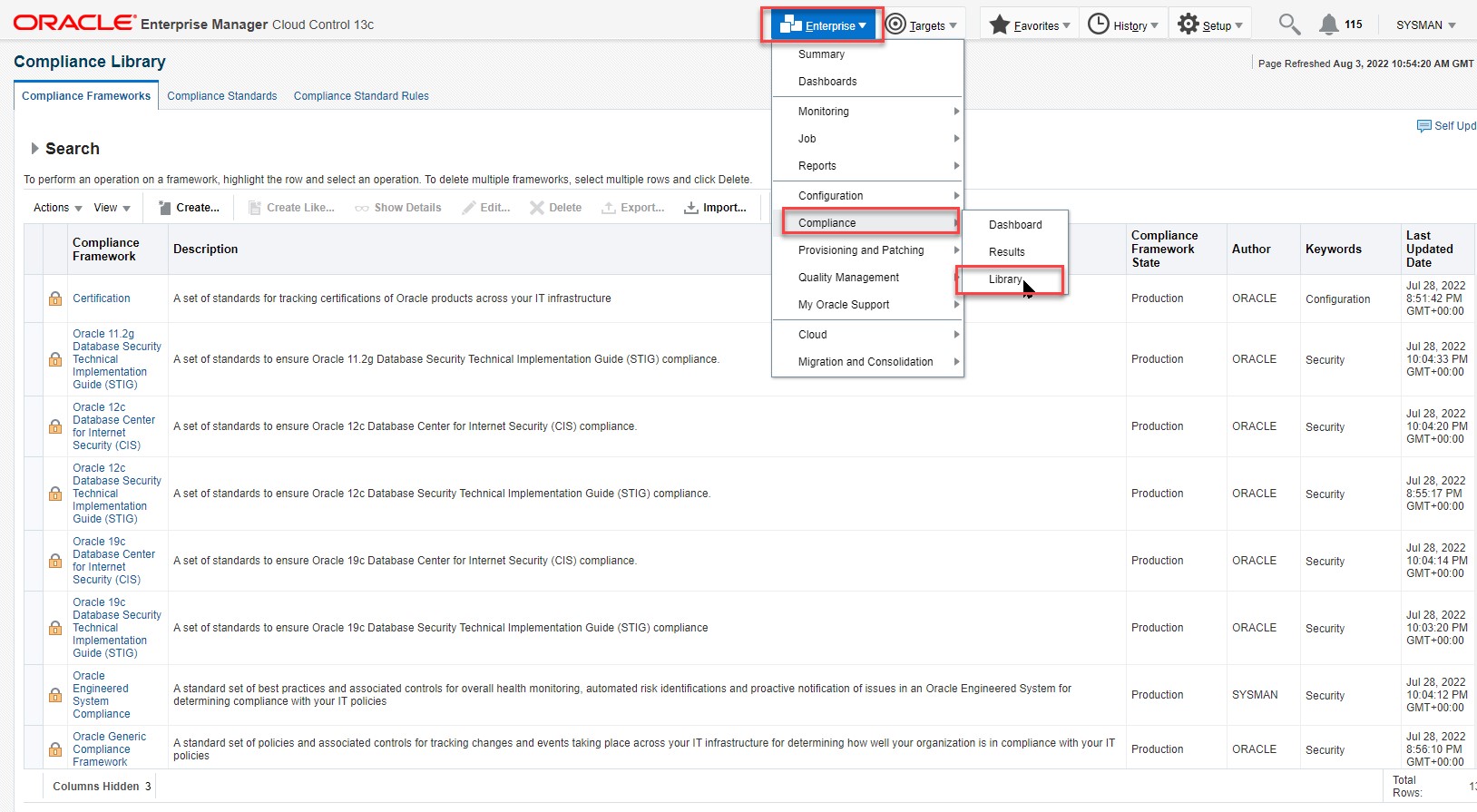
Task: Expand the Search panel triangle
Action: pos(34,148)
